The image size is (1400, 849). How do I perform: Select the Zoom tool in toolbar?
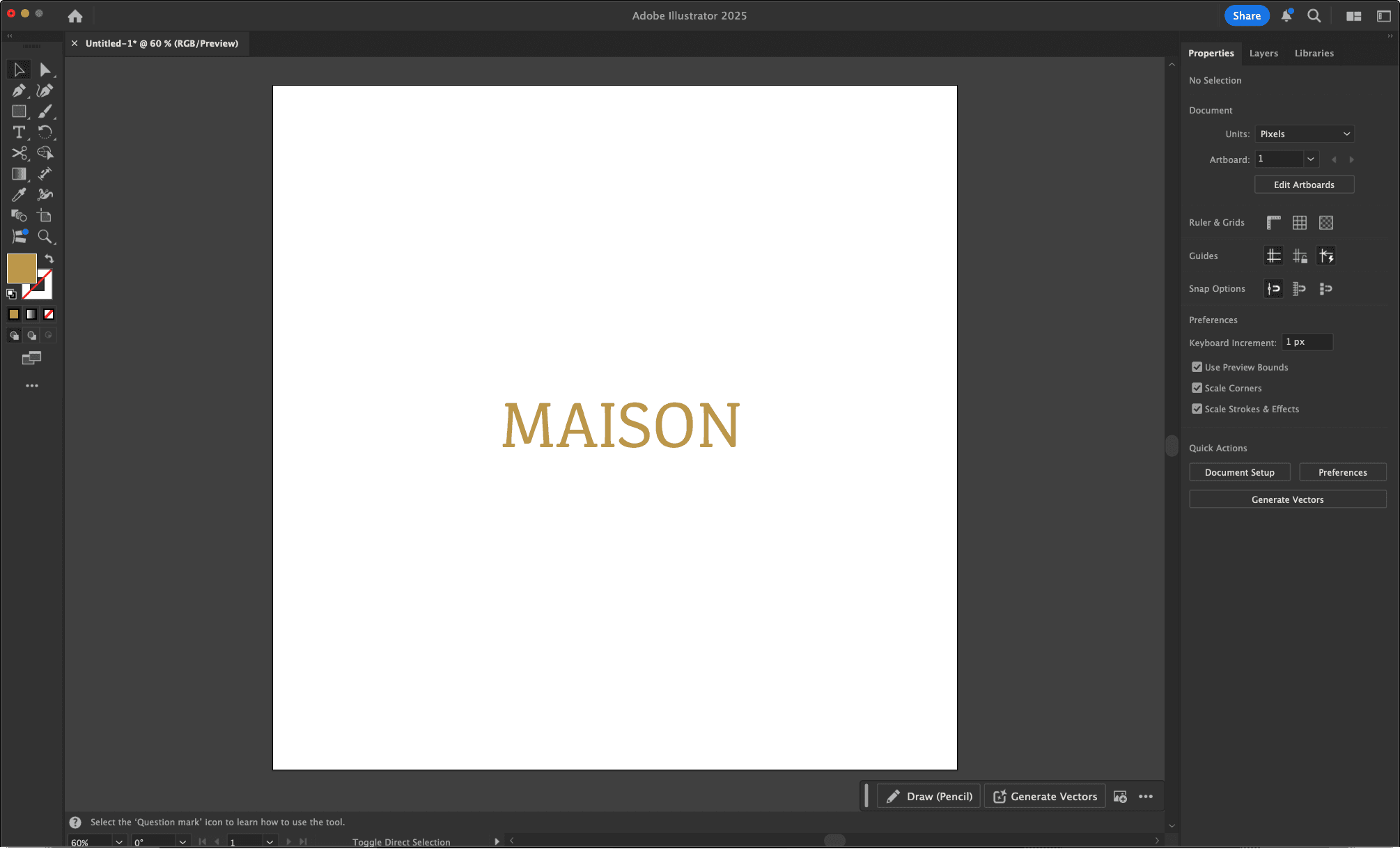[45, 237]
